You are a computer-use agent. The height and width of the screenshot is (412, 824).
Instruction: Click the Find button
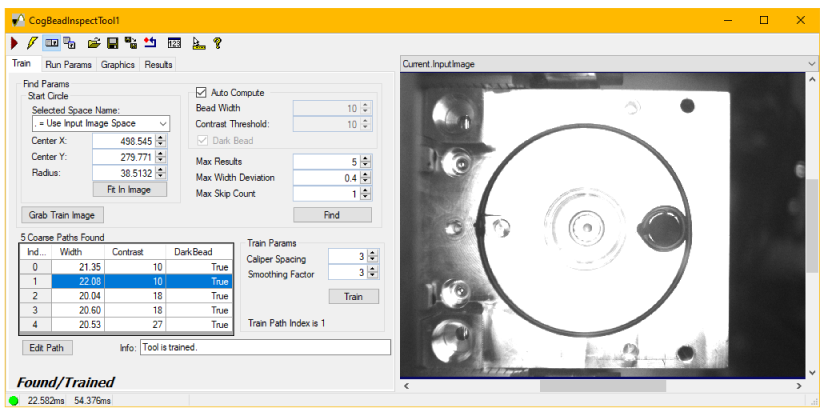tap(332, 215)
